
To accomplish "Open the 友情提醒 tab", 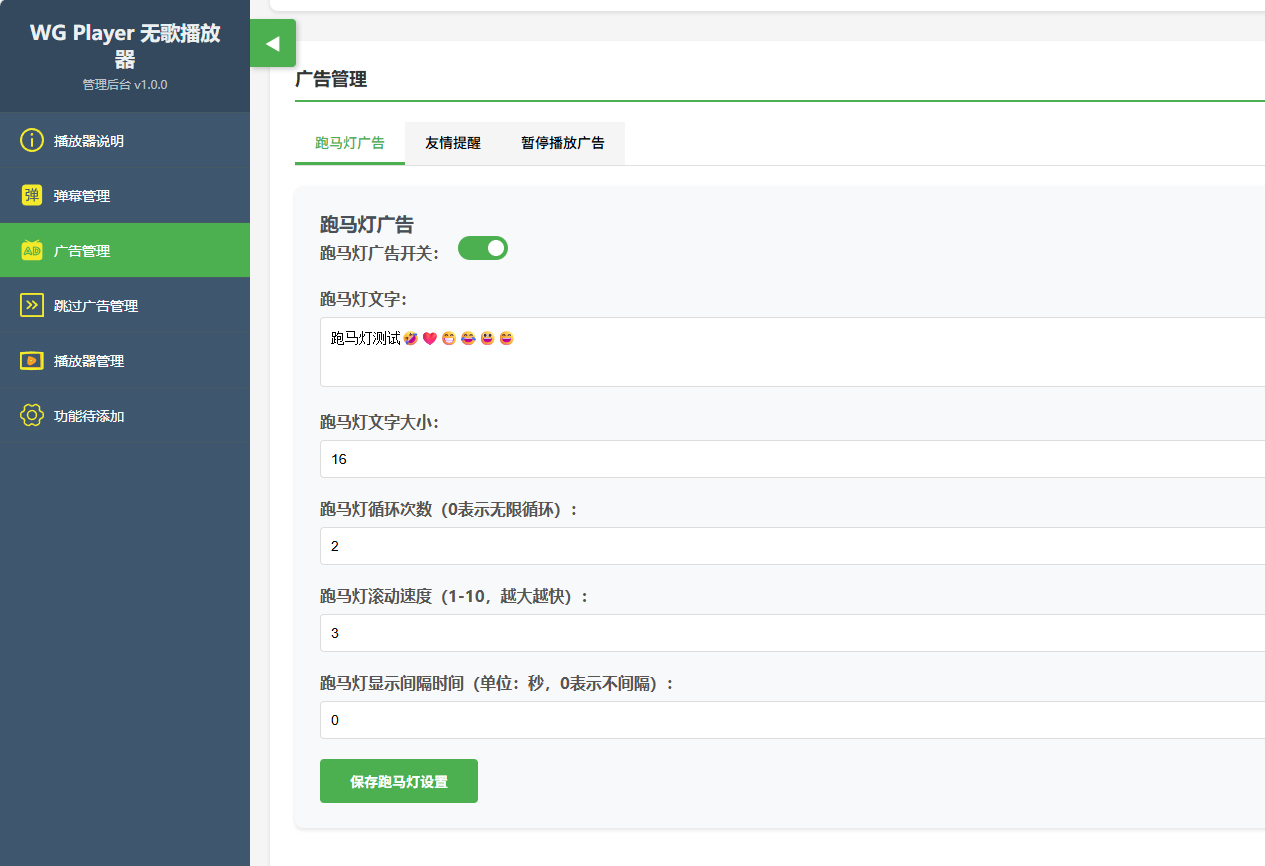I will point(453,143).
